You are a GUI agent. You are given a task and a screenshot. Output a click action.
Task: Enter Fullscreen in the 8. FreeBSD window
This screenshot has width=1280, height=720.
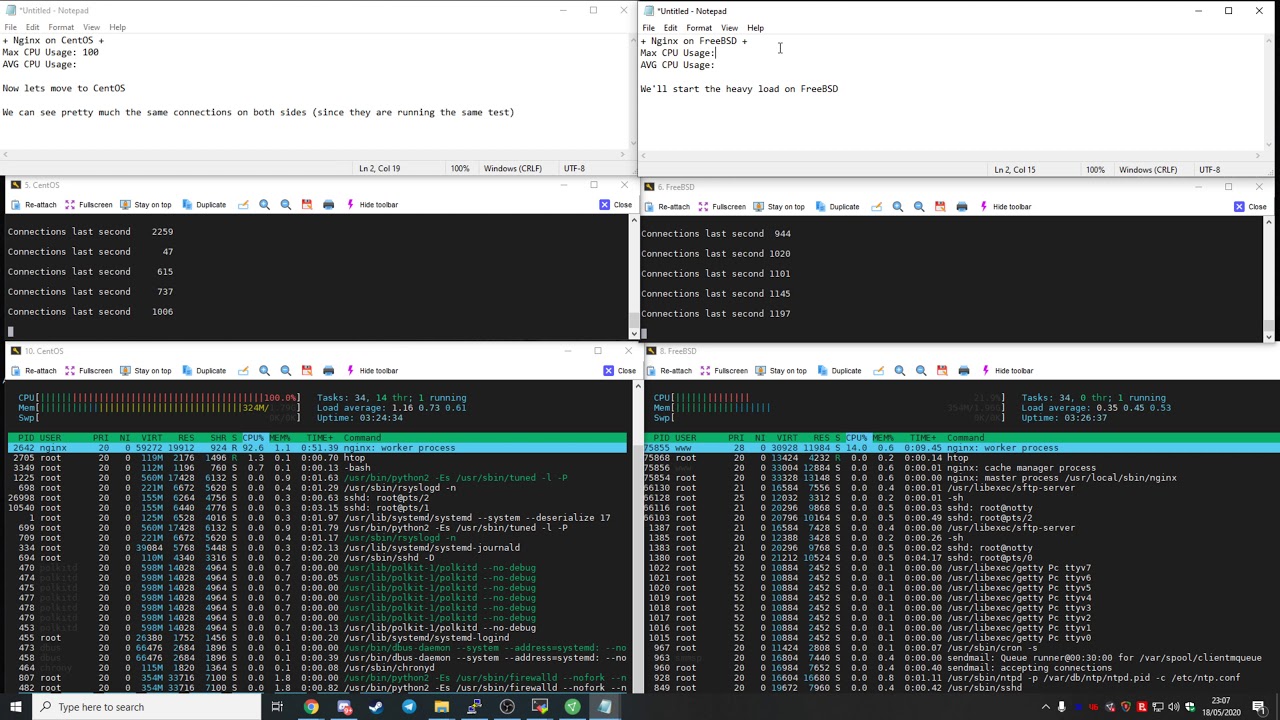coord(724,371)
